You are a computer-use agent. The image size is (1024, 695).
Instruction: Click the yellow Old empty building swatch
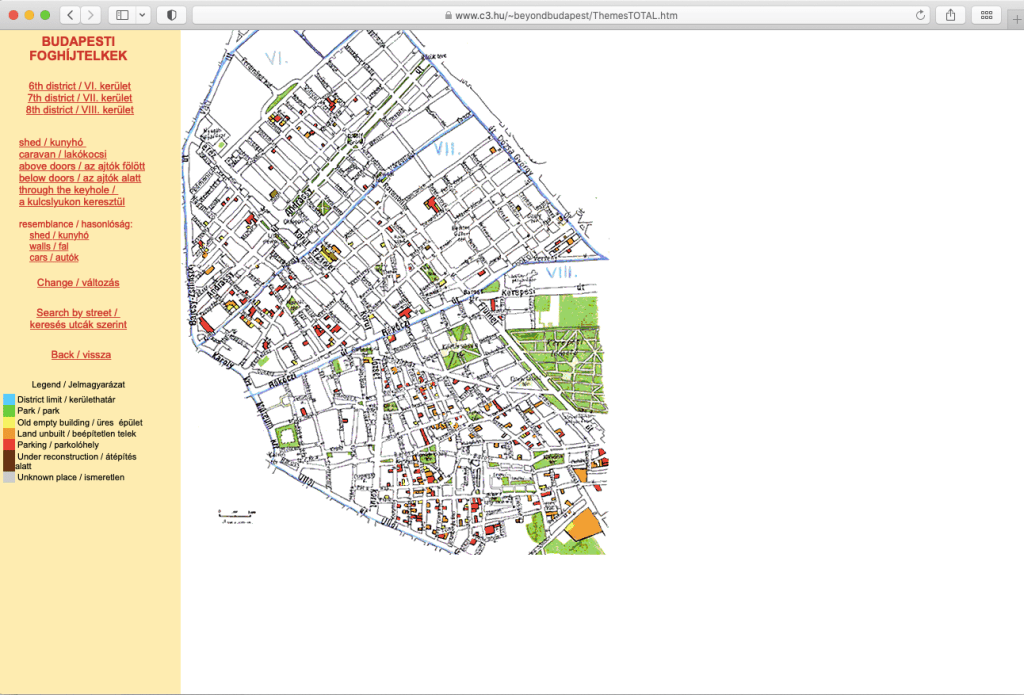tap(8, 423)
